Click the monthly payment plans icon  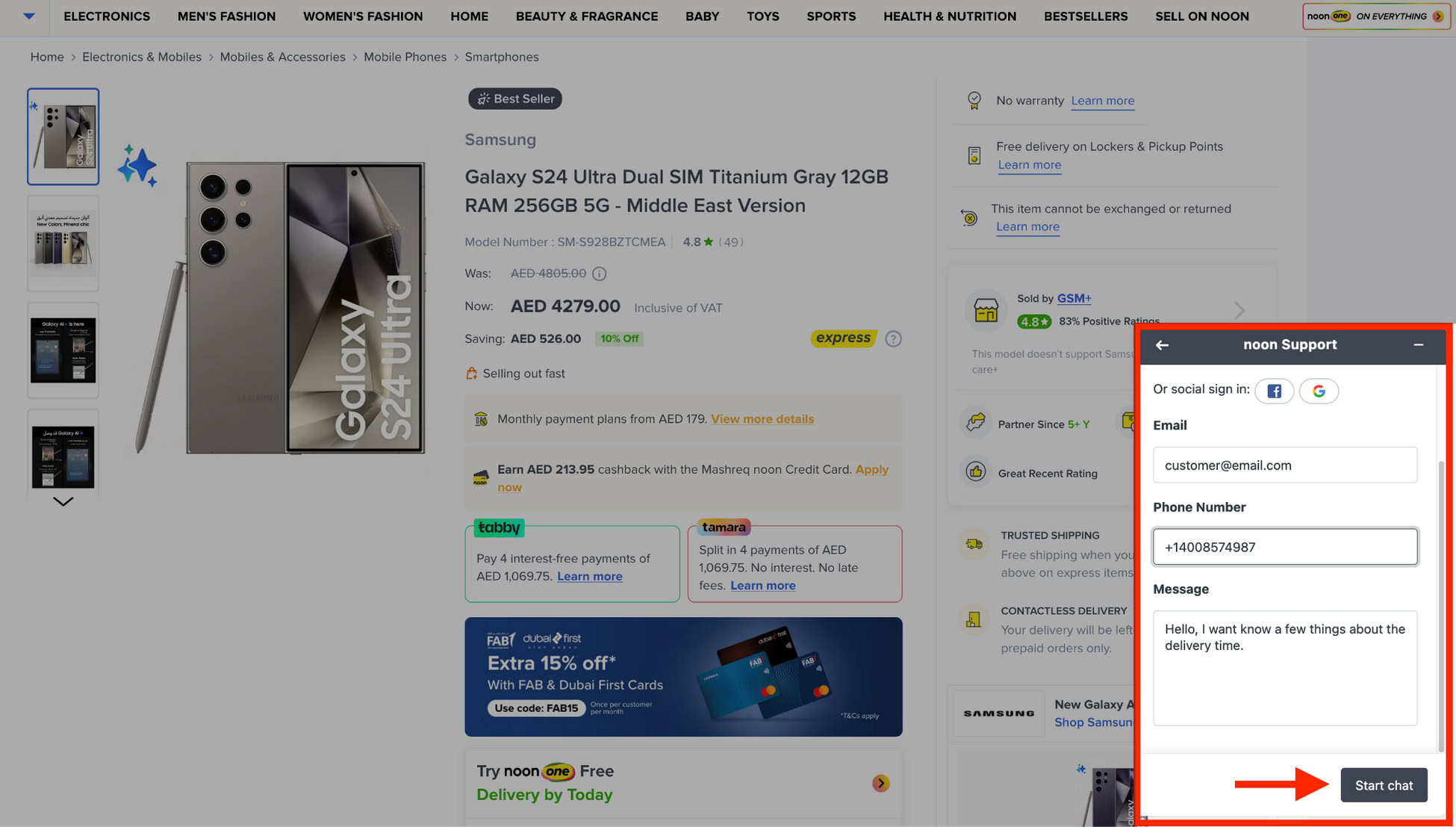[481, 419]
